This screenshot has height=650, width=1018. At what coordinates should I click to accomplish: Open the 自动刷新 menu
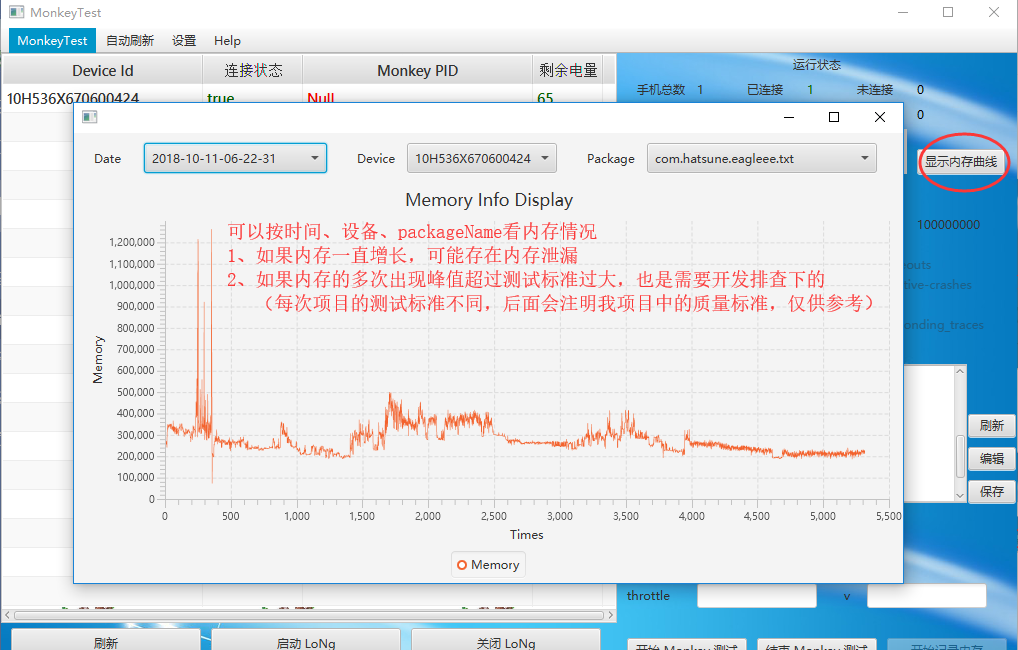[x=130, y=40]
